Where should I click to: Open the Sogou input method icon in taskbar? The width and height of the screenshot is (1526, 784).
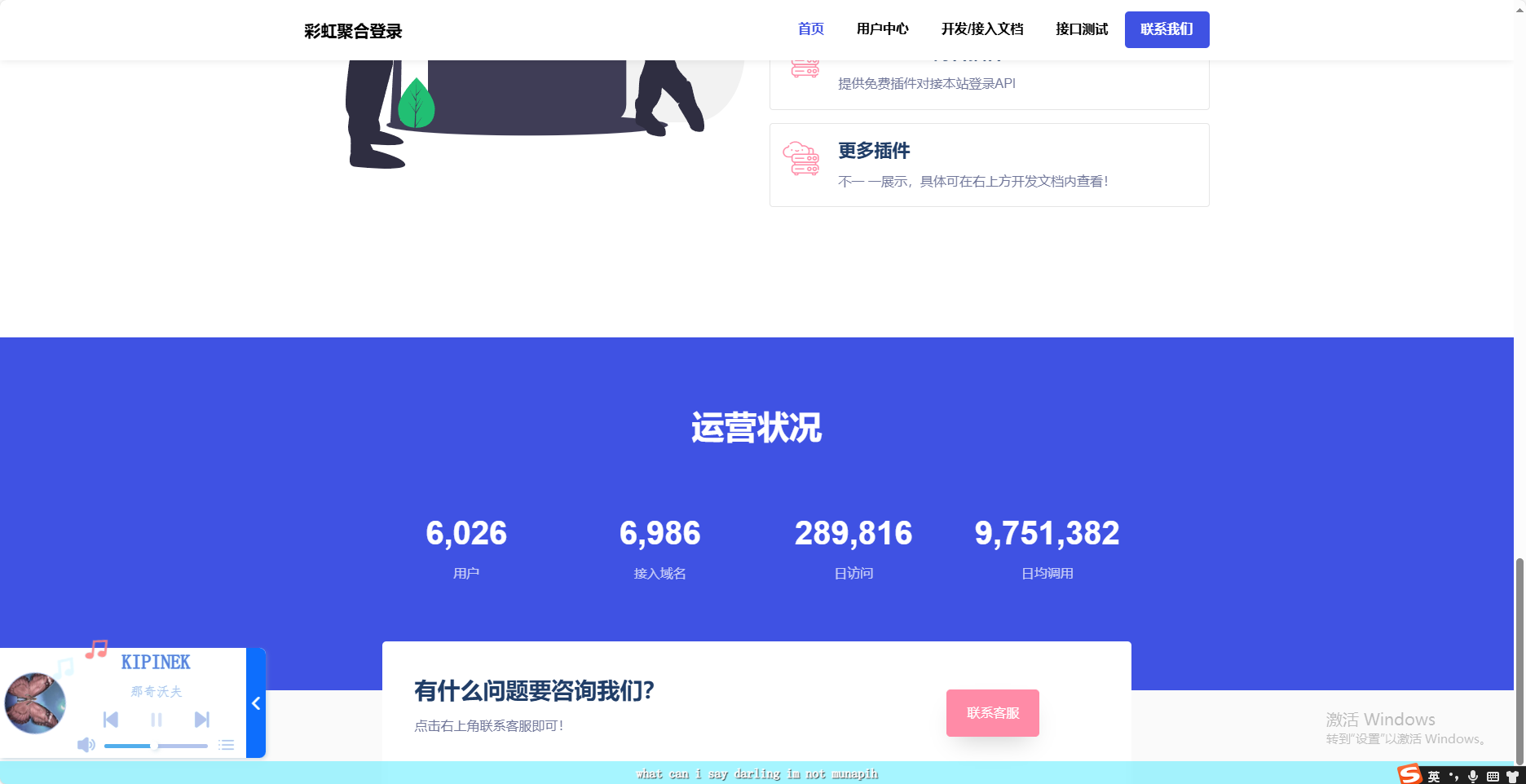tap(1409, 774)
